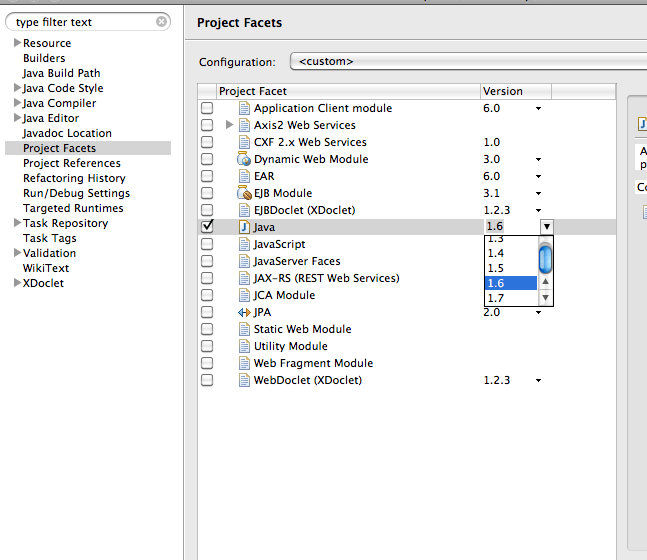Select Project References in the sidebar
Viewport: 647px width, 560px height.
click(72, 163)
